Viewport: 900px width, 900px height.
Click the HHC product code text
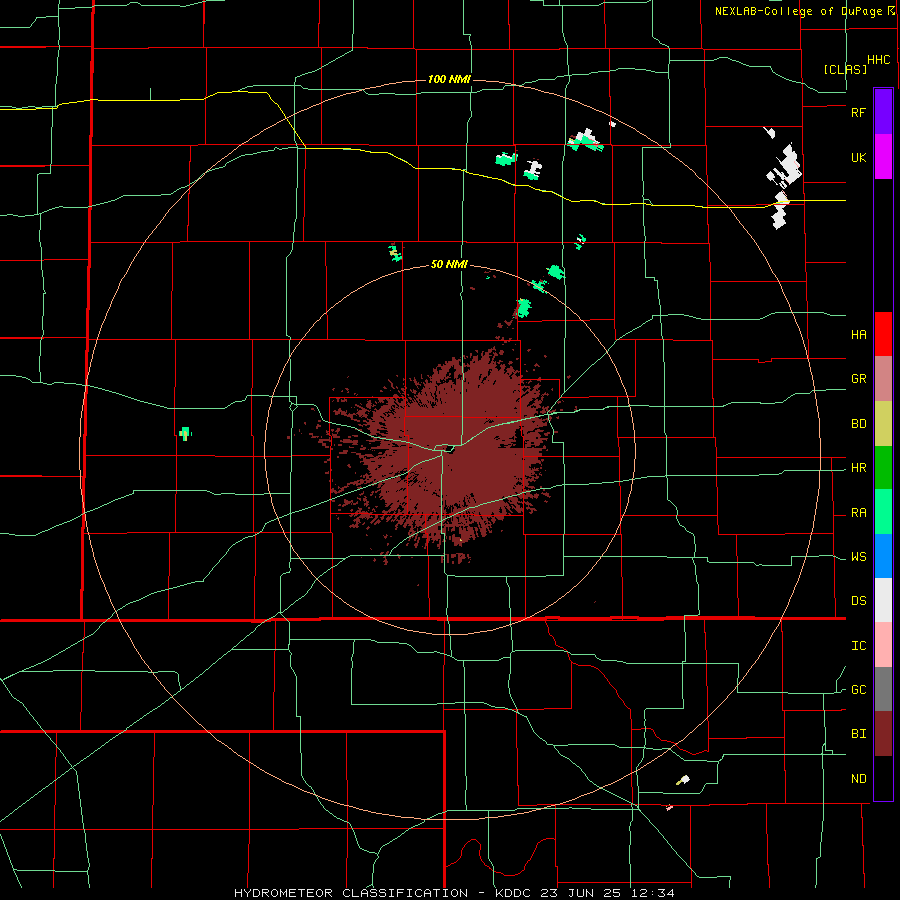[878, 60]
